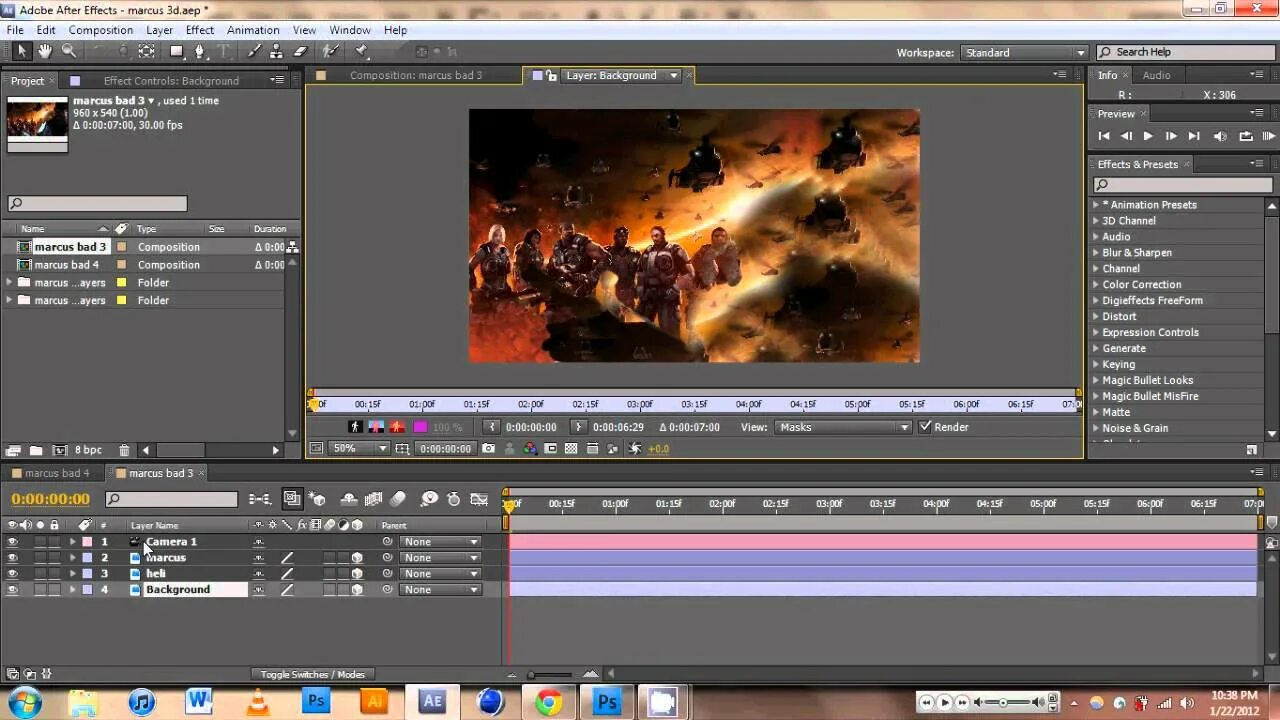Open the Graph Editor icon
Image resolution: width=1280 pixels, height=720 pixels.
click(479, 499)
